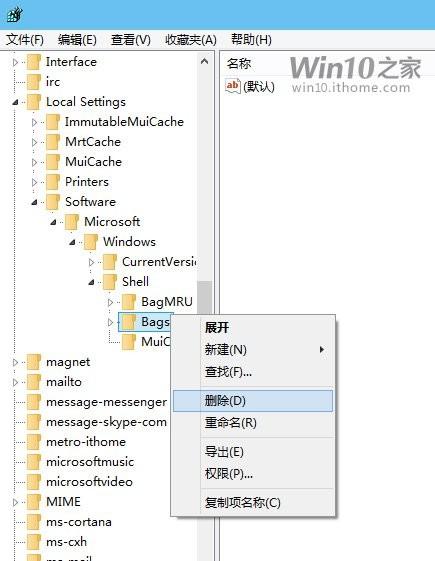Screen dimensions: 435x561
Task: Click the CurrentVersion folder icon
Action: coord(110,262)
